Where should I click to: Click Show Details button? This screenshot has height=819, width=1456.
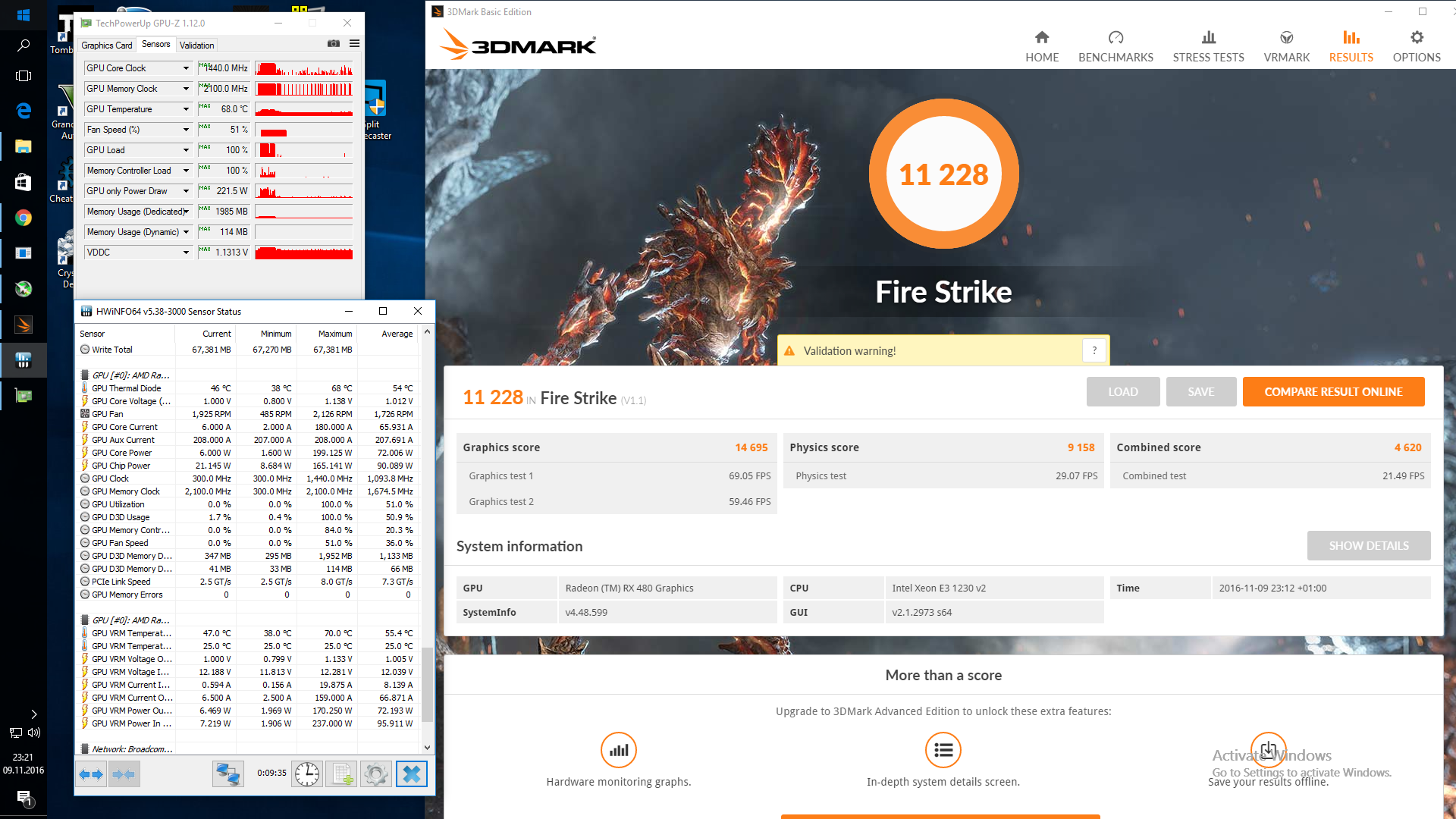pyautogui.click(x=1368, y=546)
